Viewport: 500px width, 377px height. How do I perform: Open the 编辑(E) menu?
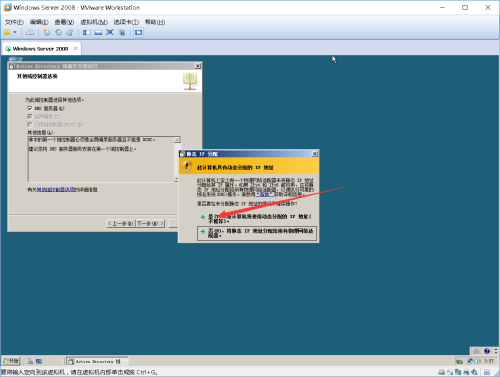39,22
